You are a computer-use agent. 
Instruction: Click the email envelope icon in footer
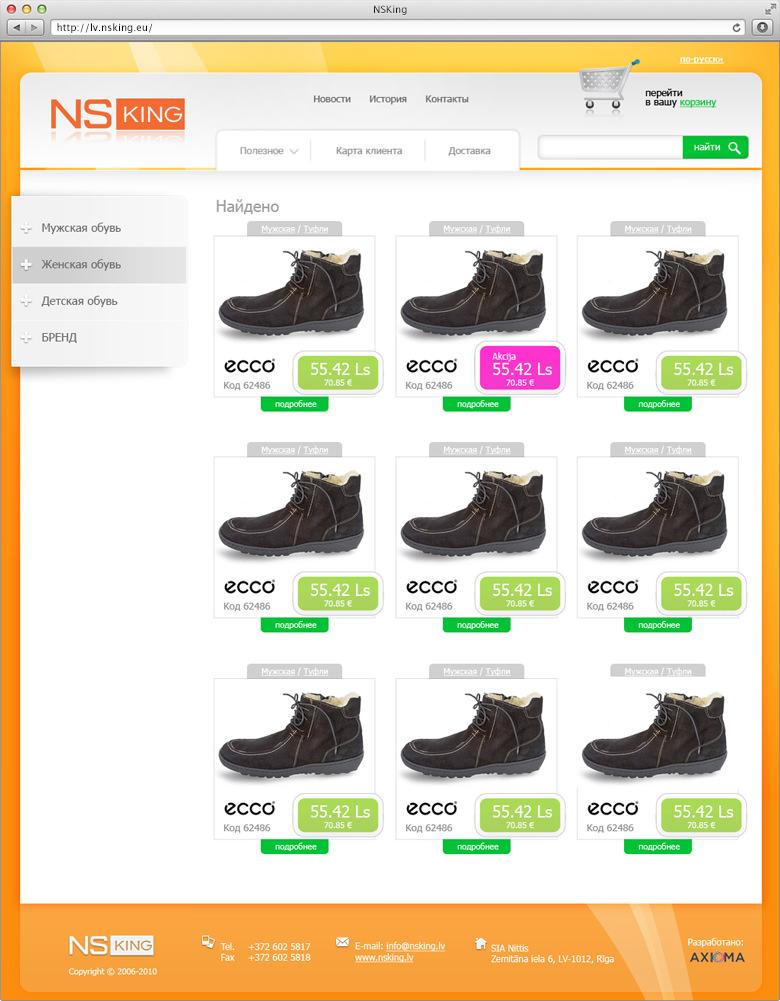coord(342,942)
